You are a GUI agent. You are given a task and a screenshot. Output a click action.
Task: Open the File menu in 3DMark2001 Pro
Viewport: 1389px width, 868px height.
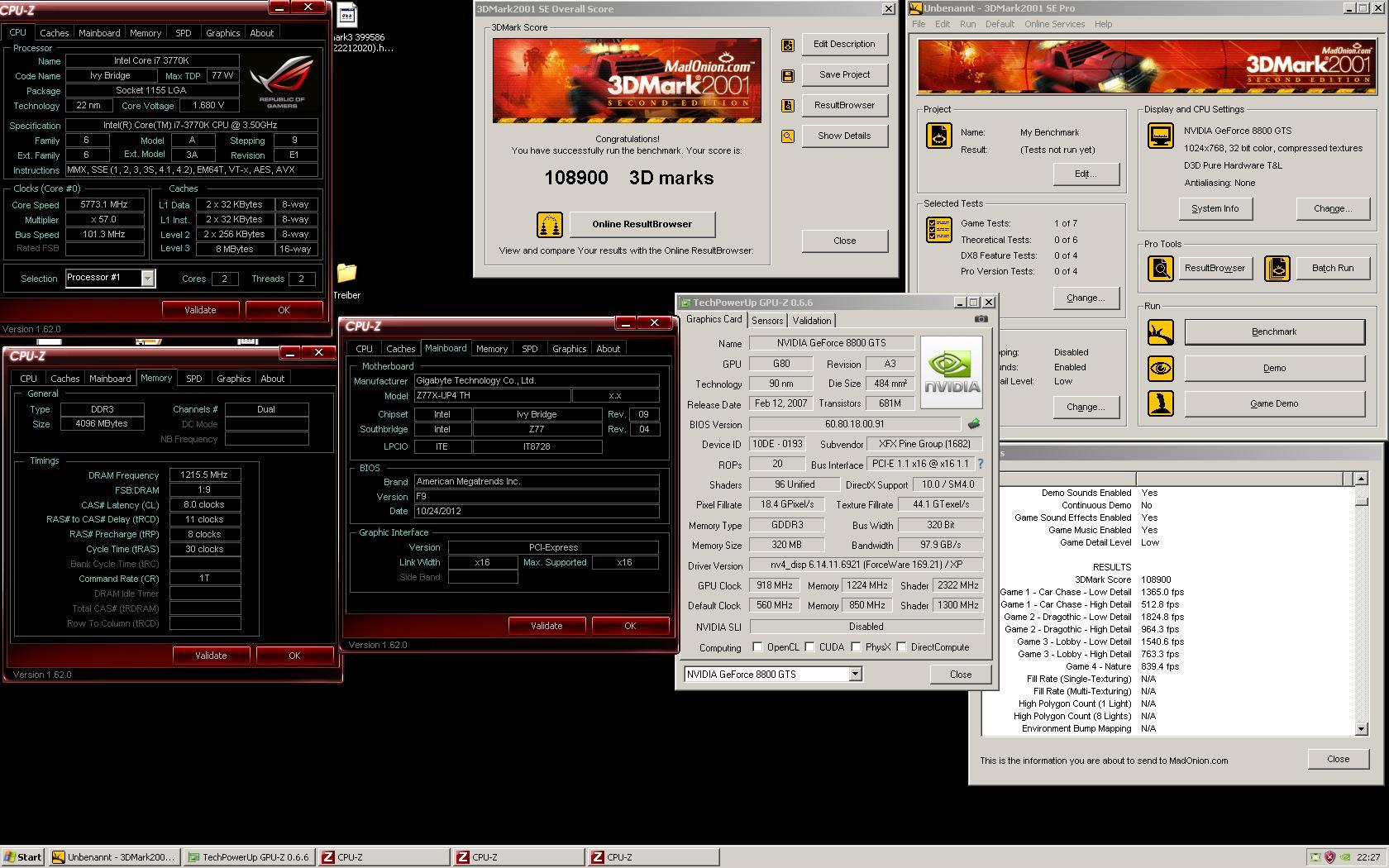[x=919, y=24]
